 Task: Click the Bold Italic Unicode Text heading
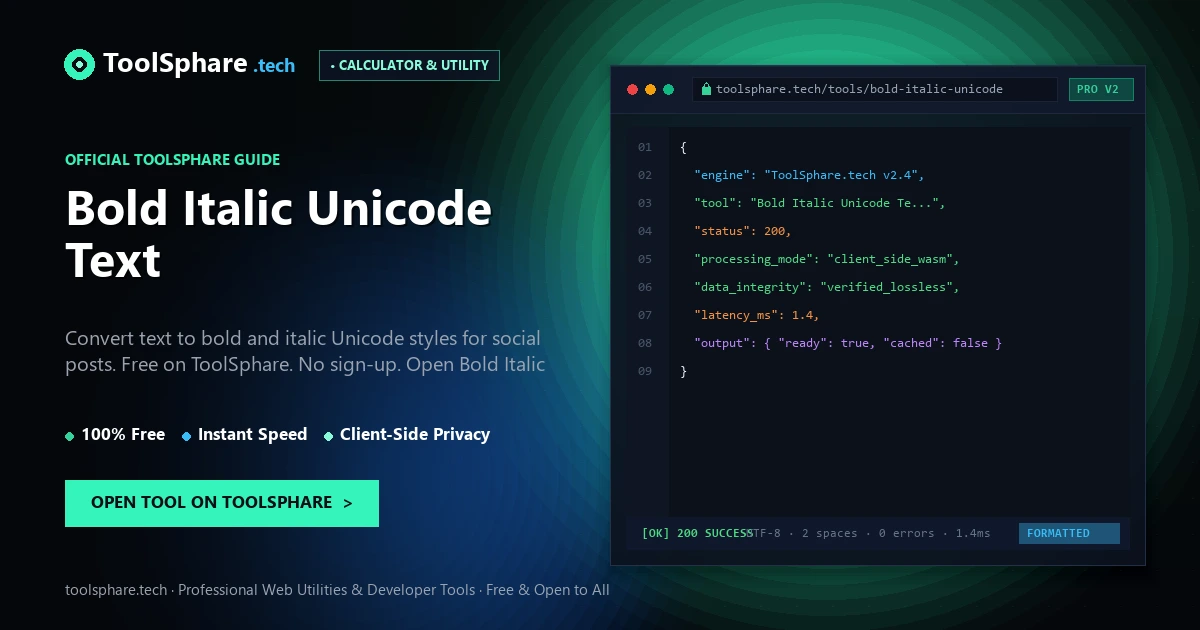[279, 234]
